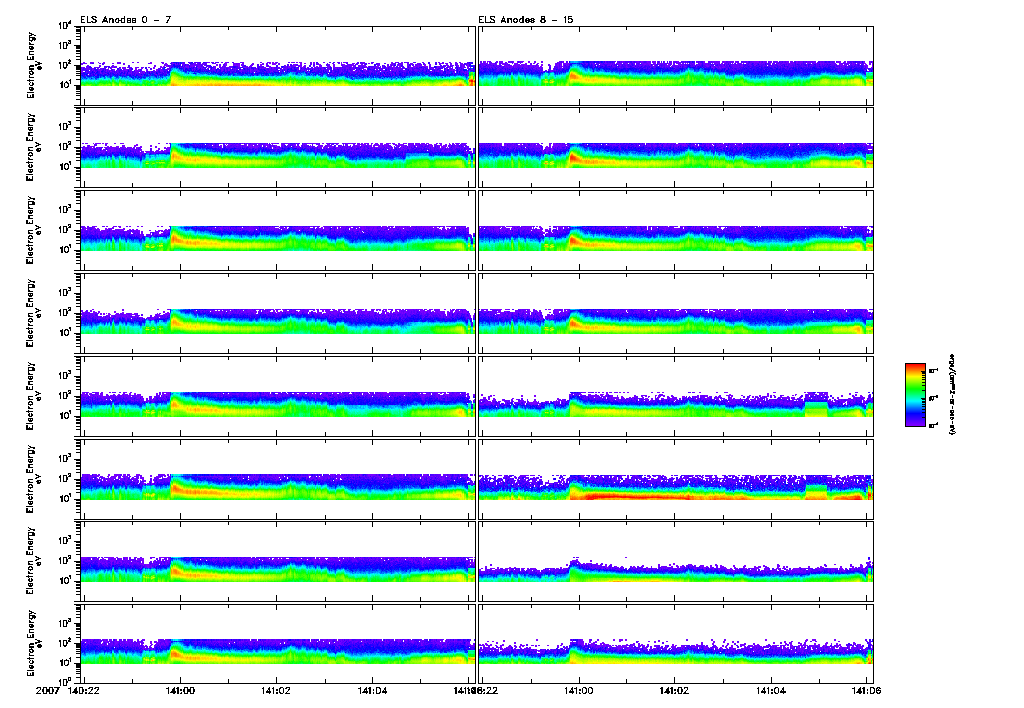Select the top spectrogram panel in the anodes 8-15 column
The width and height of the screenshot is (1024, 708).
point(676,66)
